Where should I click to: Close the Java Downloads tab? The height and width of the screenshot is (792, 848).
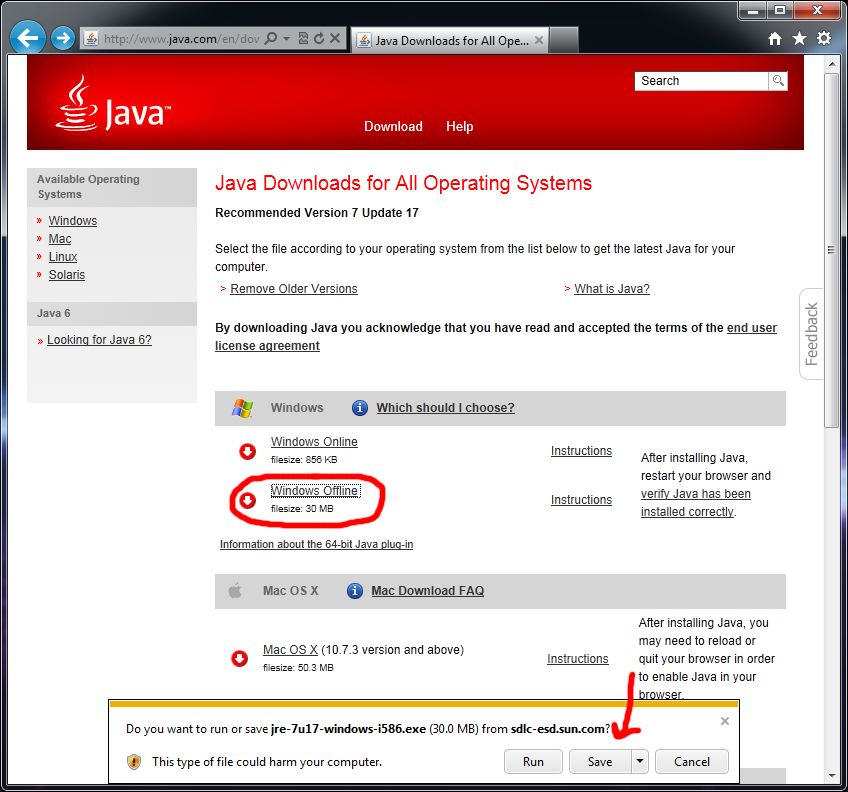539,40
